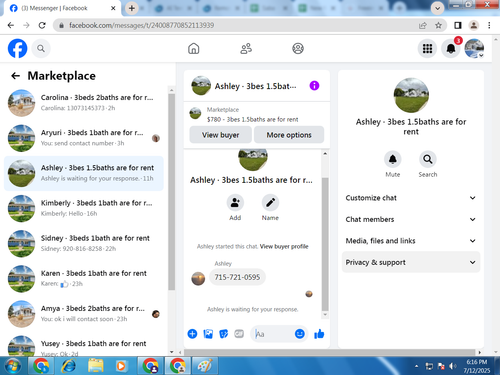Send a thumbs-up like
Viewport: 500px width, 375px height.
point(319,334)
